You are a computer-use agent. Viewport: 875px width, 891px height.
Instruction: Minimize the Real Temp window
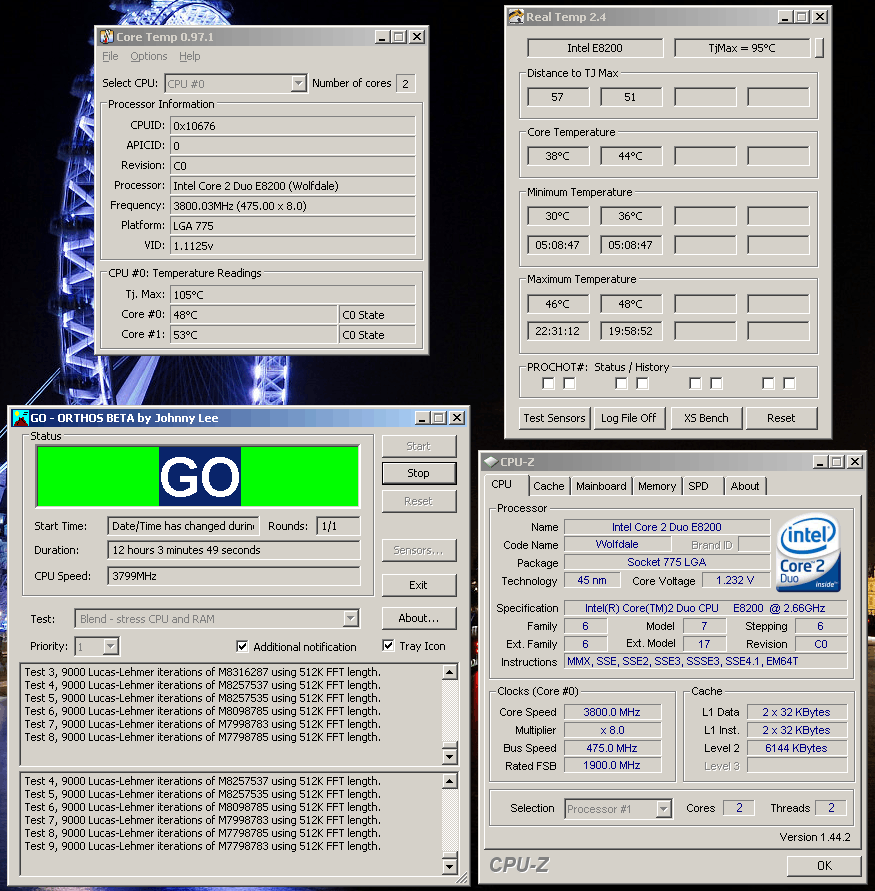click(x=785, y=17)
